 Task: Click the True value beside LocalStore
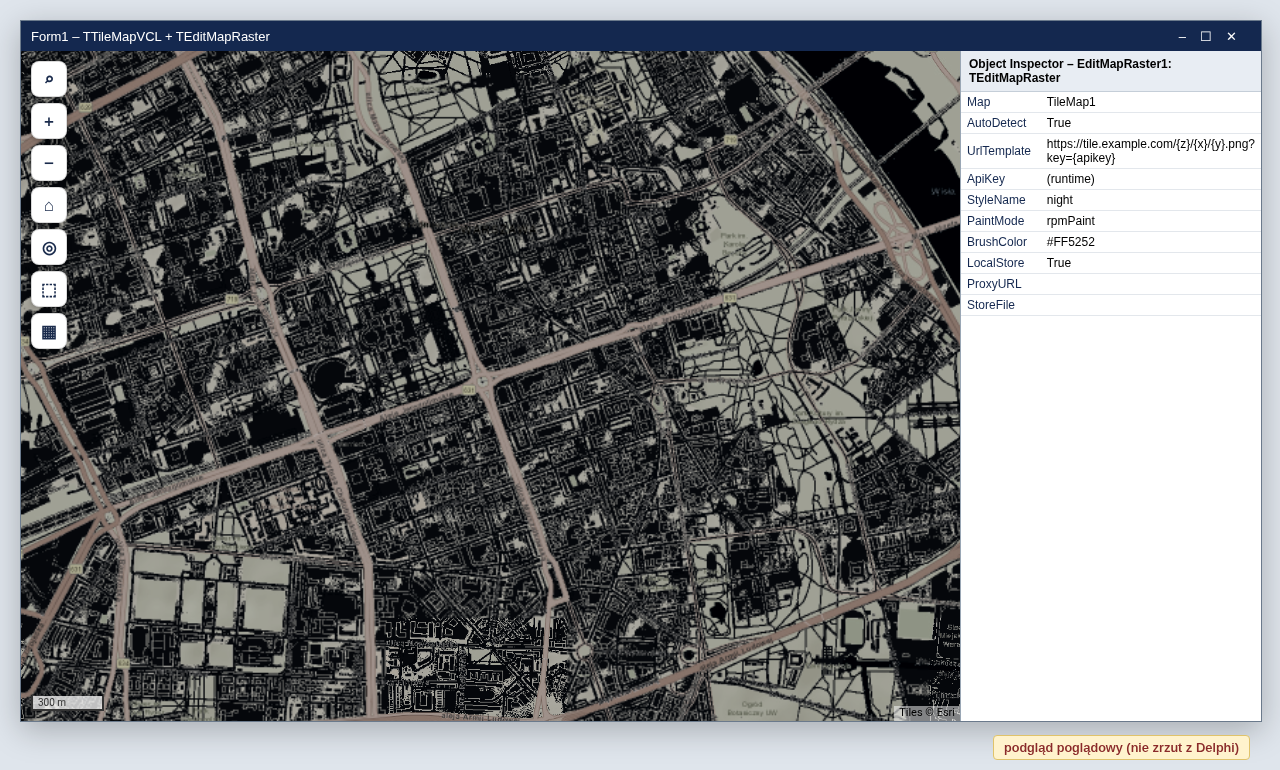(x=1059, y=263)
